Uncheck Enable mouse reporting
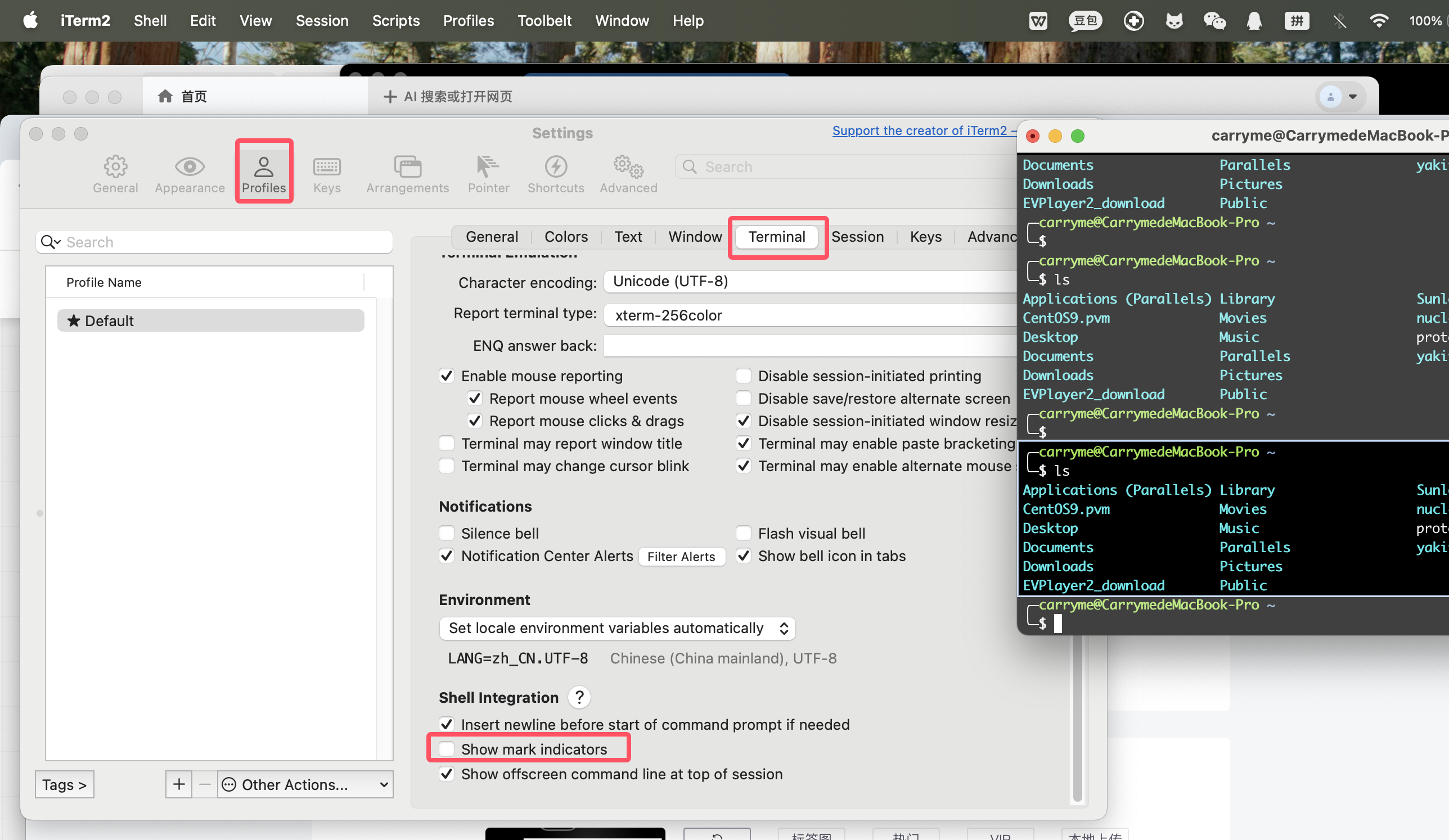 (447, 376)
